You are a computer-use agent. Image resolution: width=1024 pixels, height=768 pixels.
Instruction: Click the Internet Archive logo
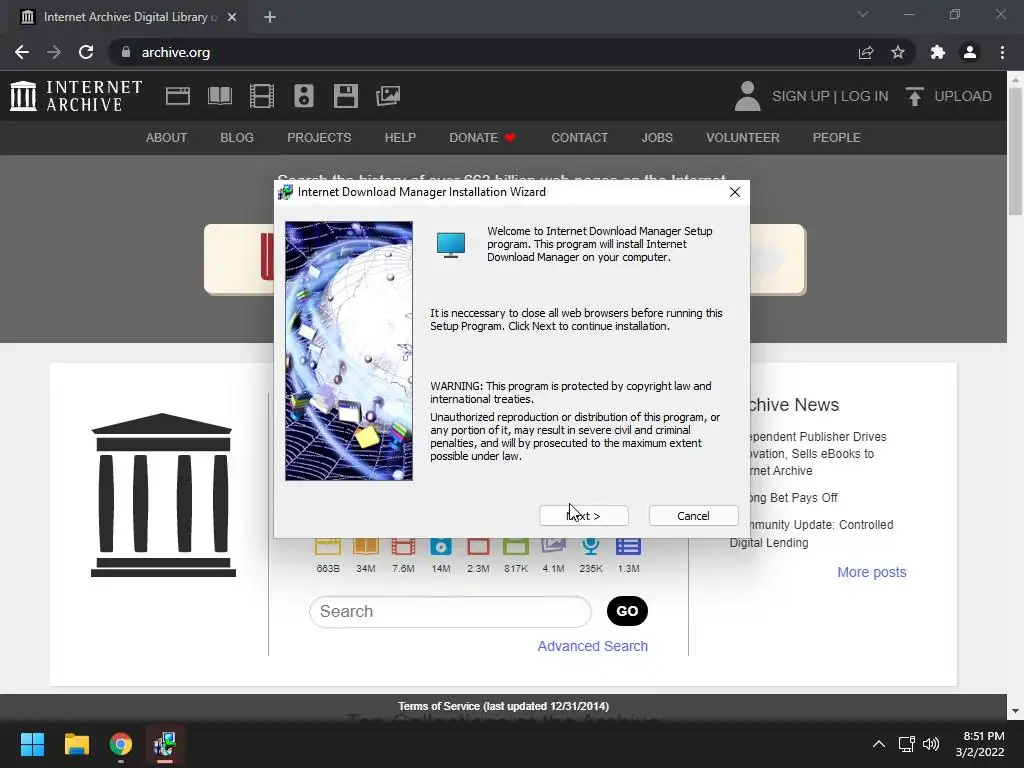point(76,96)
